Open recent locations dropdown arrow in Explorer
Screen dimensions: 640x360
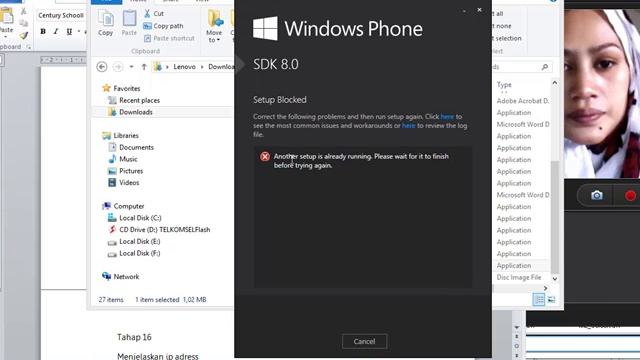click(131, 67)
